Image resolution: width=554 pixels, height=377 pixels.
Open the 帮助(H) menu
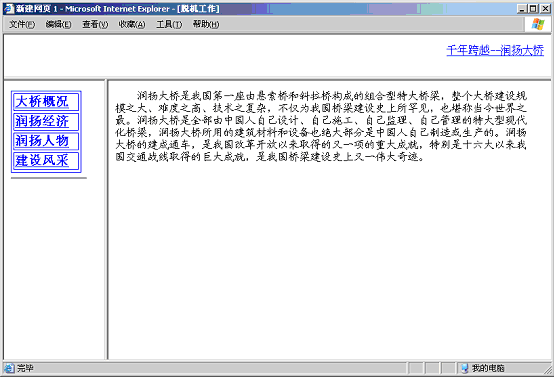pos(206,24)
